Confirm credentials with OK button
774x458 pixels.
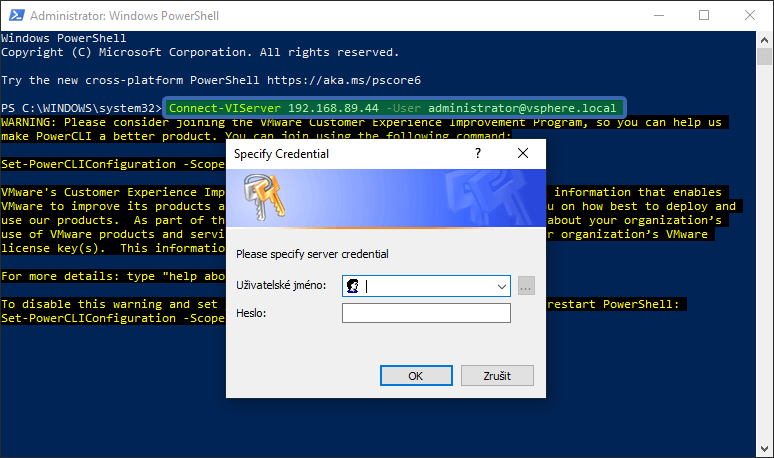tap(416, 376)
